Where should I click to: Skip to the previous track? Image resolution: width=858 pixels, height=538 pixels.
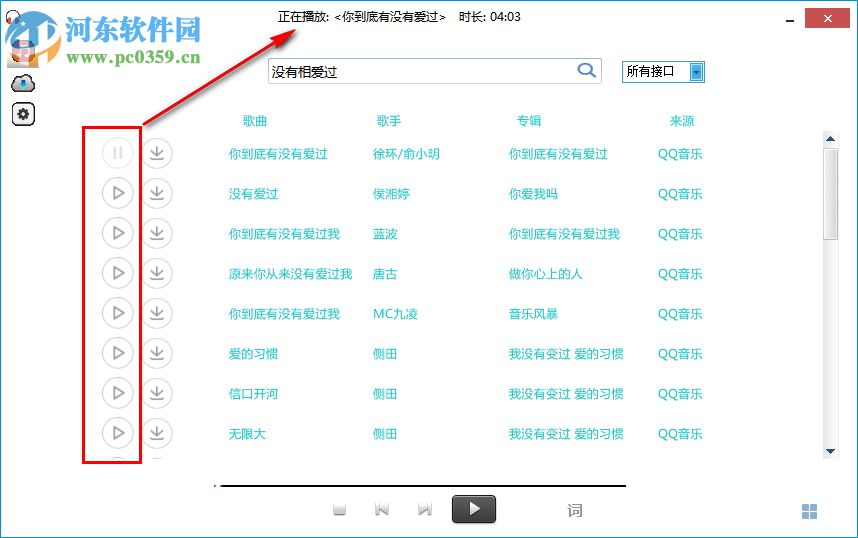pyautogui.click(x=382, y=510)
